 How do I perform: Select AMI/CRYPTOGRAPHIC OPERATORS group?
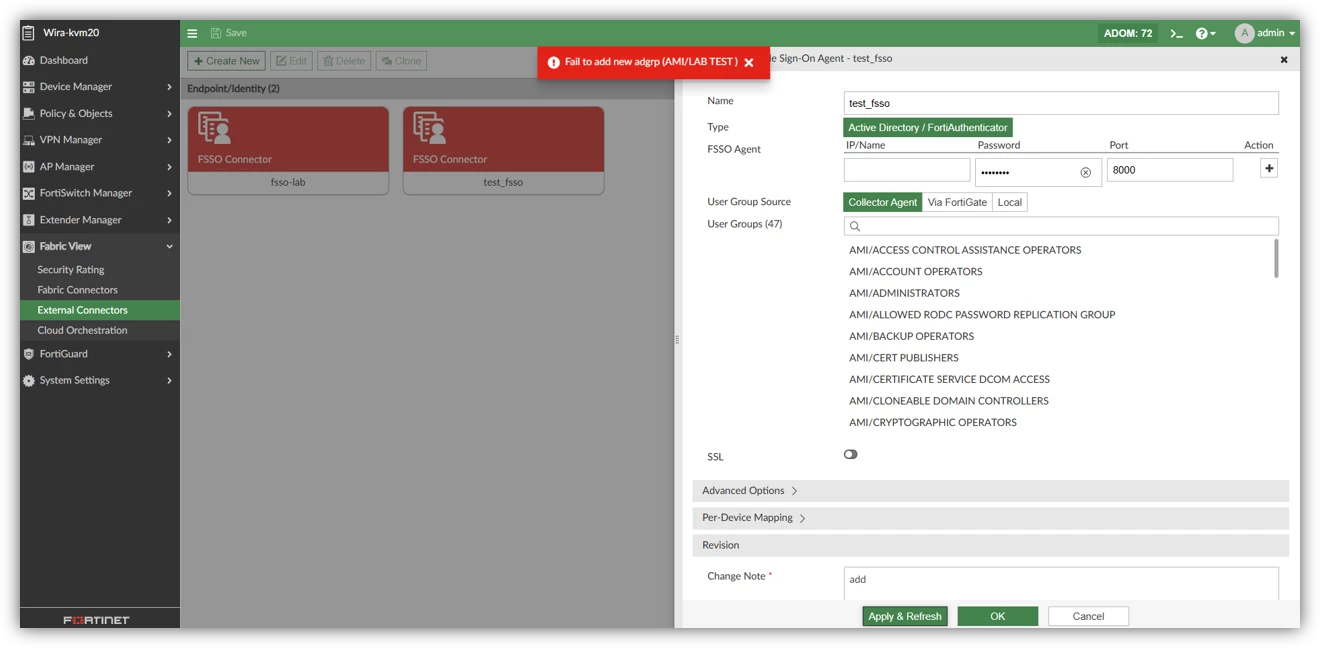(933, 422)
